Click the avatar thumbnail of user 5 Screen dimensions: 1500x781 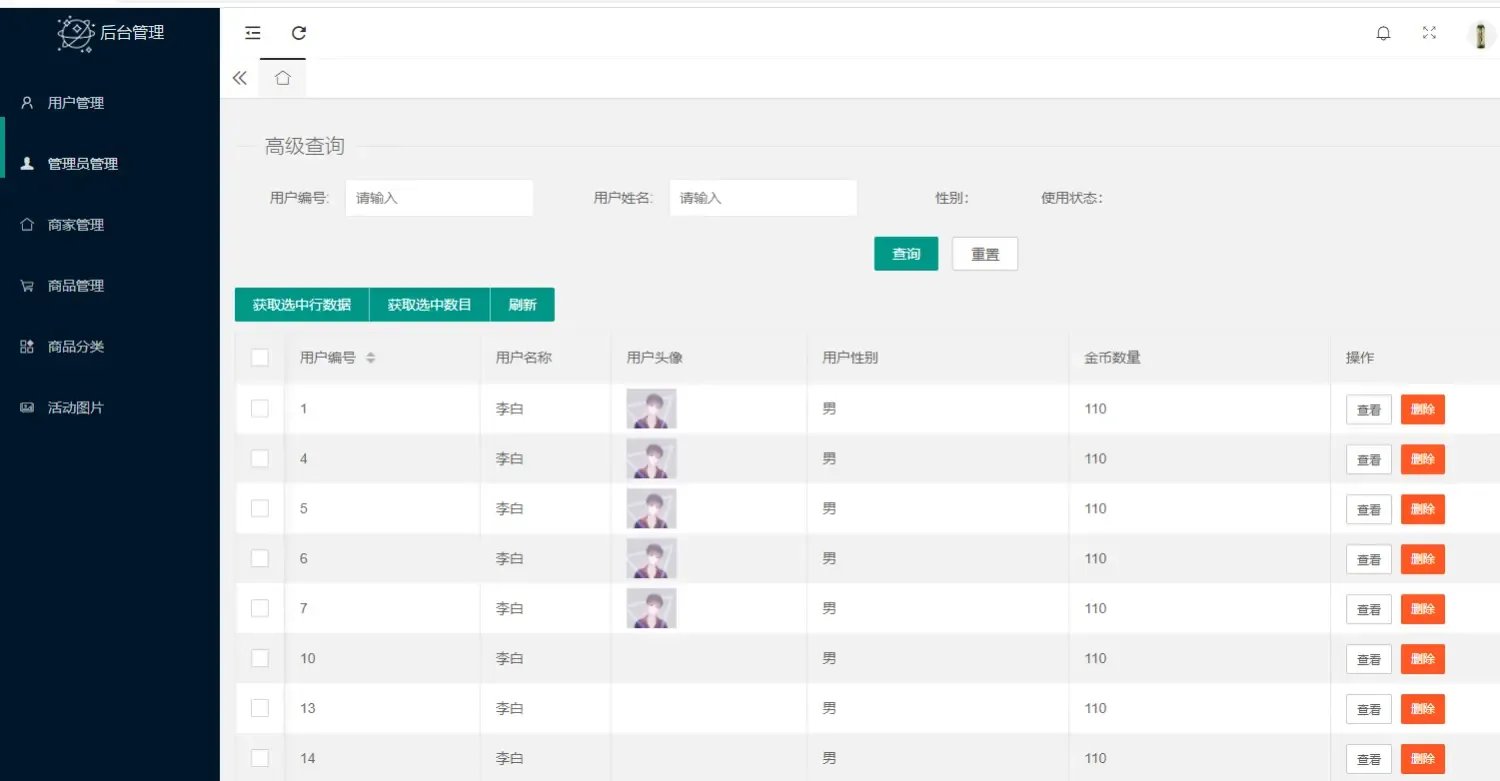(651, 508)
